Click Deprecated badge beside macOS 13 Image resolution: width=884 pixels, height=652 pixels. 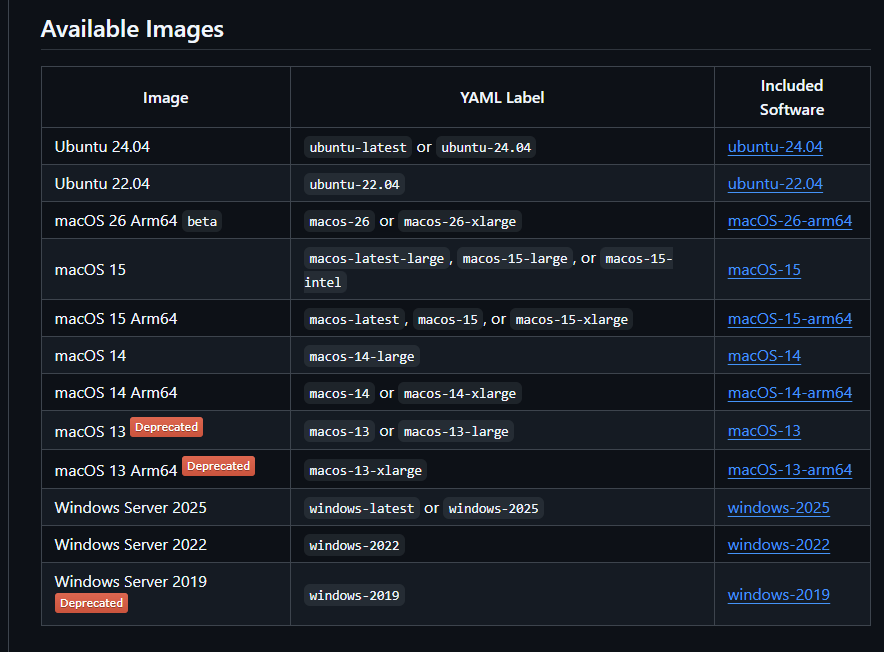pos(166,427)
